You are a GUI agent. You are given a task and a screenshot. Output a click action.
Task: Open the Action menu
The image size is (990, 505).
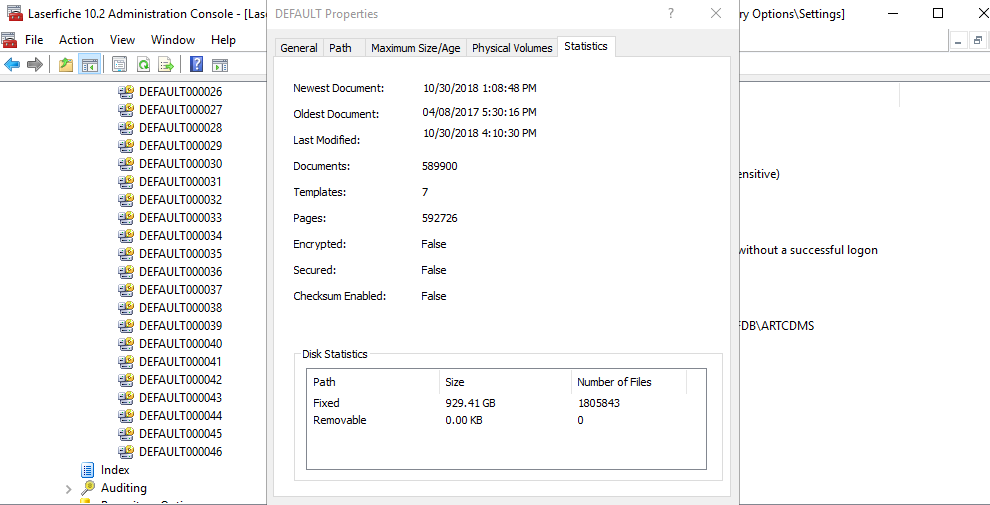click(x=76, y=40)
